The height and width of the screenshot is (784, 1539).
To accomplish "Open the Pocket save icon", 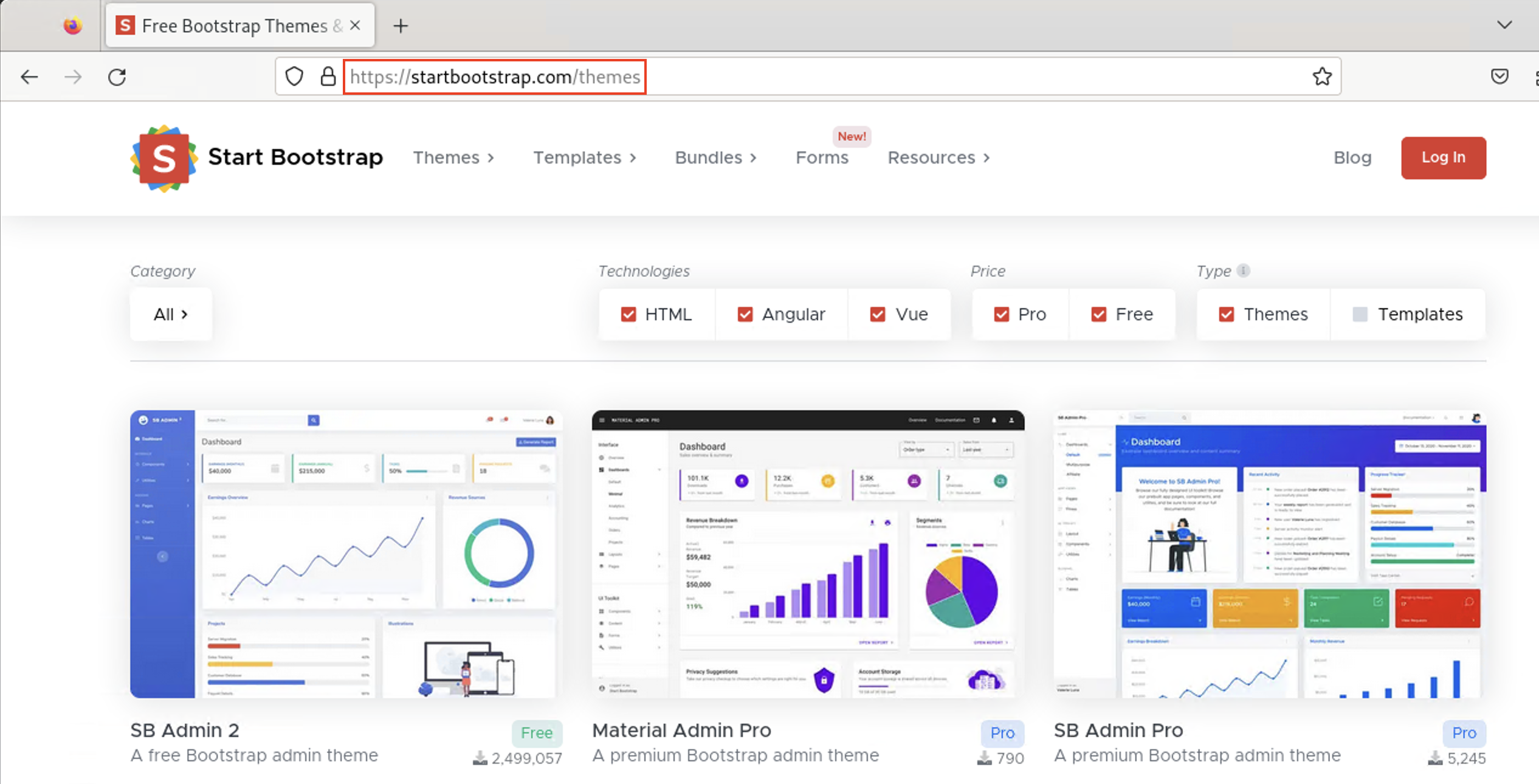I will 1499,77.
